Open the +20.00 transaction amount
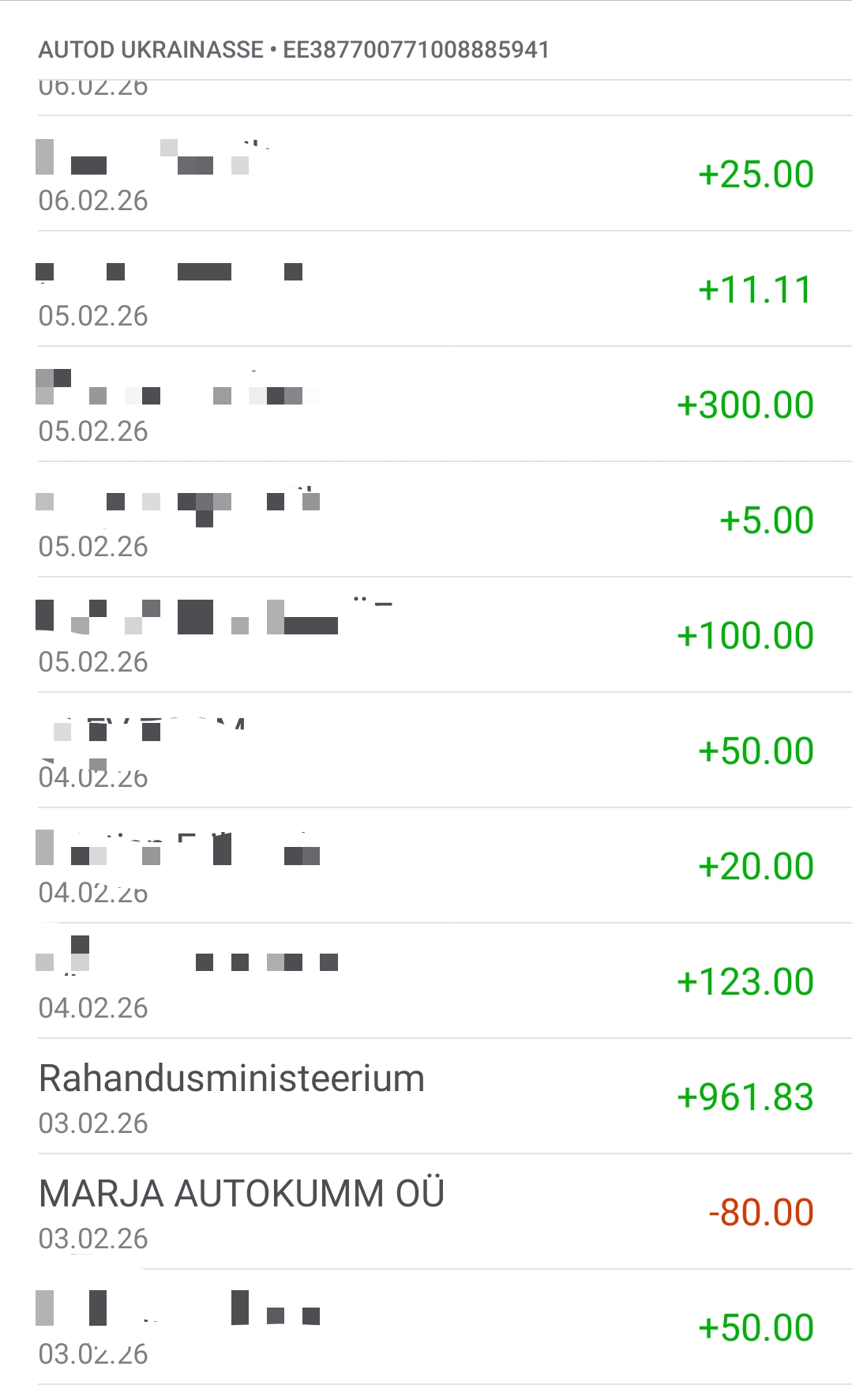852x1400 pixels. 756,867
